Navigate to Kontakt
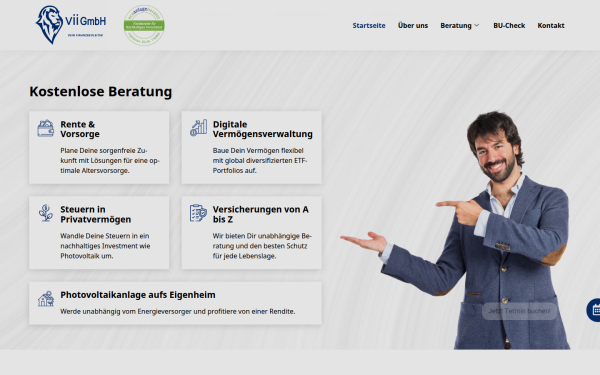The image size is (600, 375). (x=551, y=26)
